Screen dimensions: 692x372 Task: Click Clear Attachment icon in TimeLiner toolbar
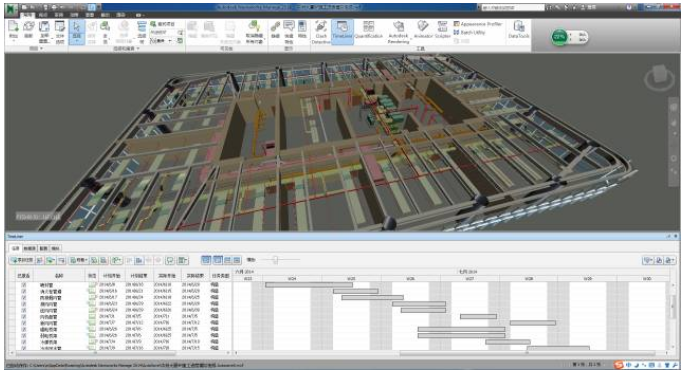point(104,260)
